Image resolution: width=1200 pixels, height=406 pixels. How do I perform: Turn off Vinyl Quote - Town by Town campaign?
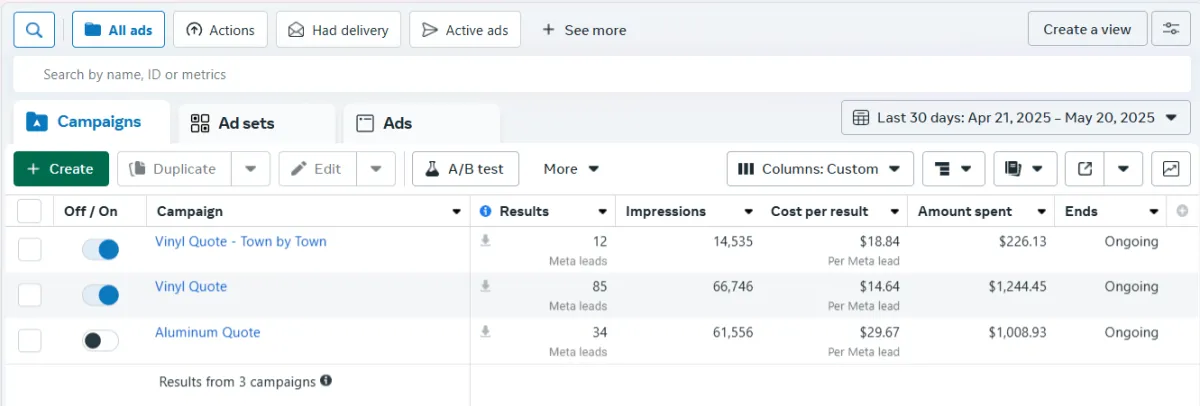[x=100, y=250]
